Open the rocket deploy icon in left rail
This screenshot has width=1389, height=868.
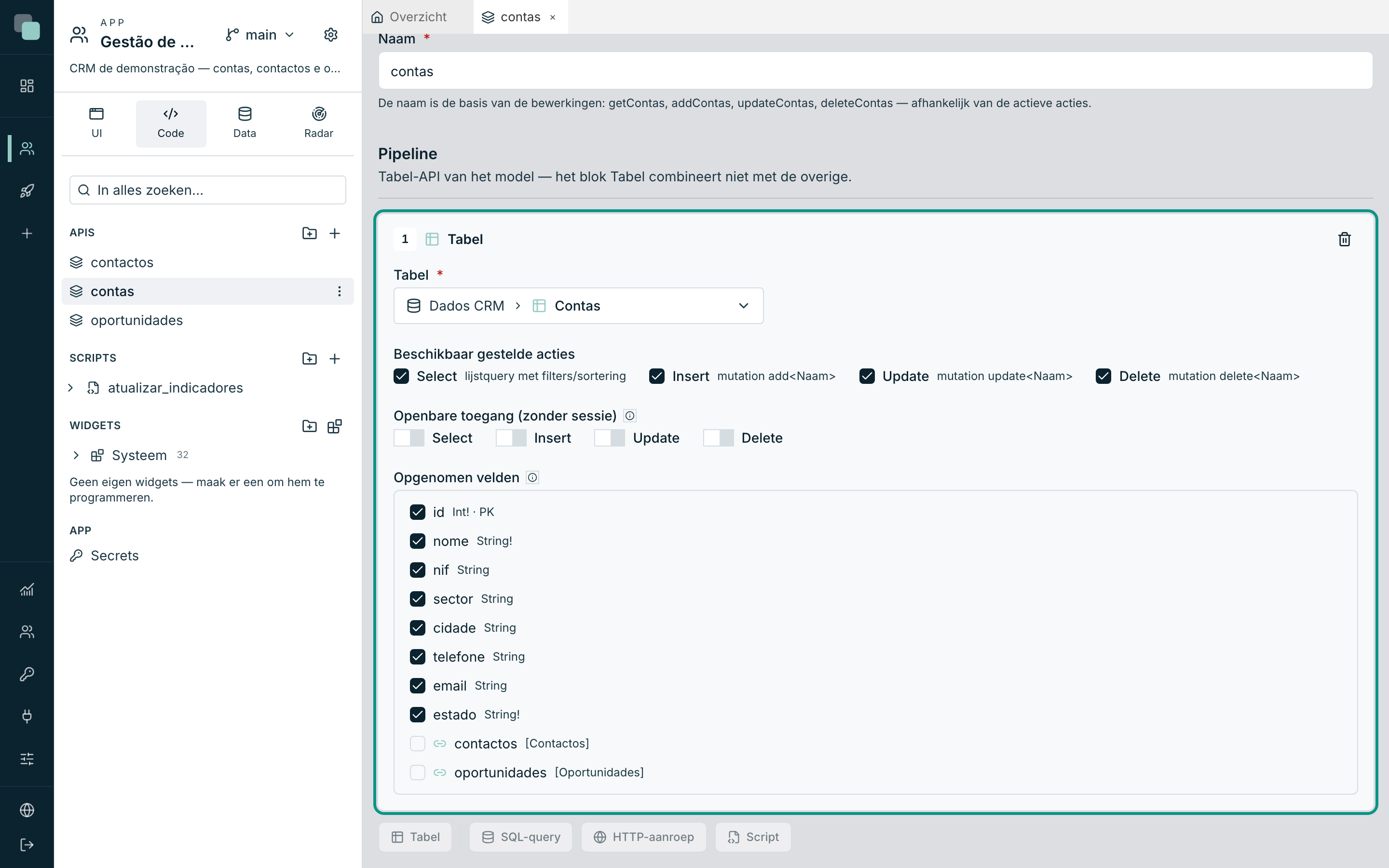[27, 190]
